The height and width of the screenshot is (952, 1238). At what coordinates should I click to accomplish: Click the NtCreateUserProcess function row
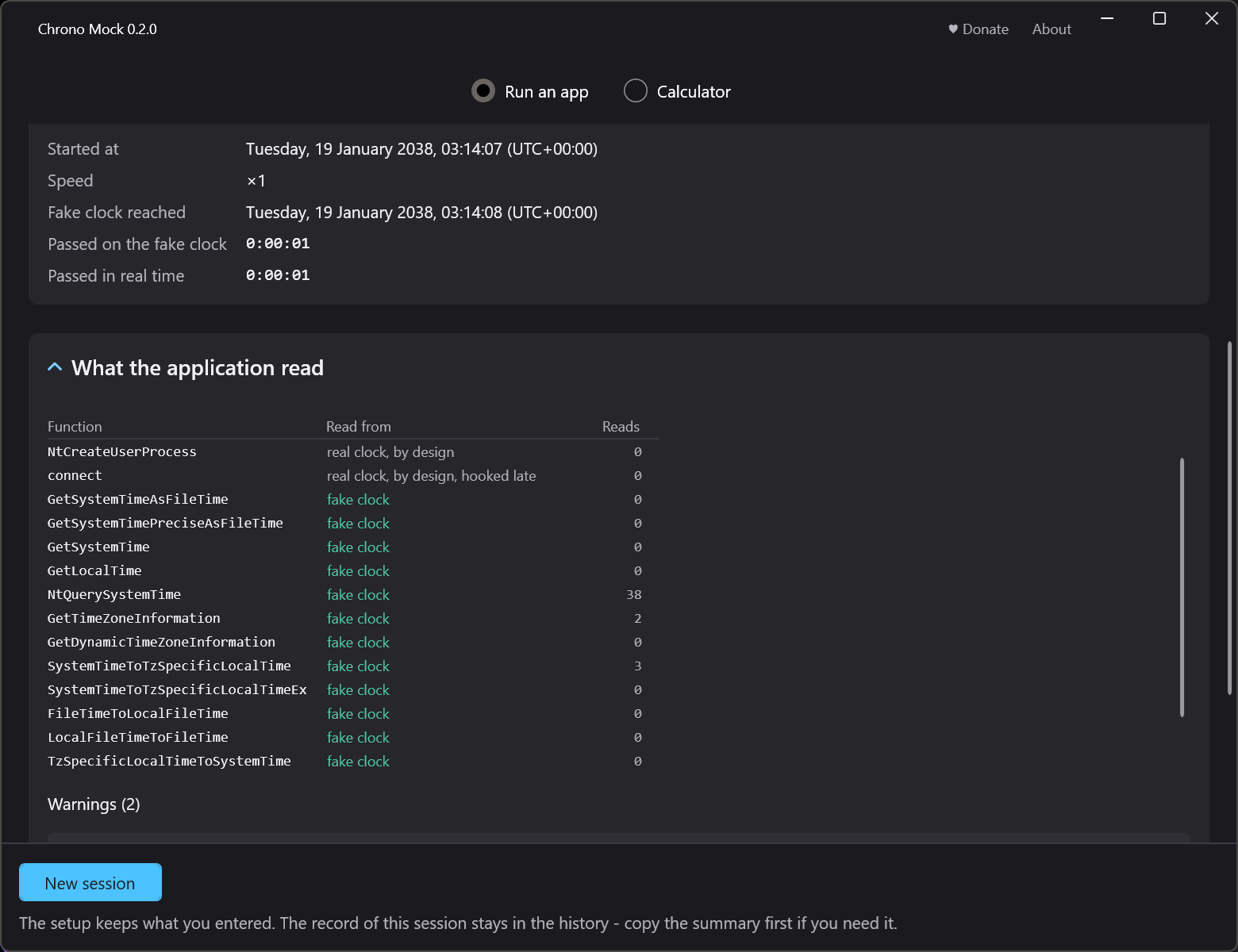tap(352, 451)
